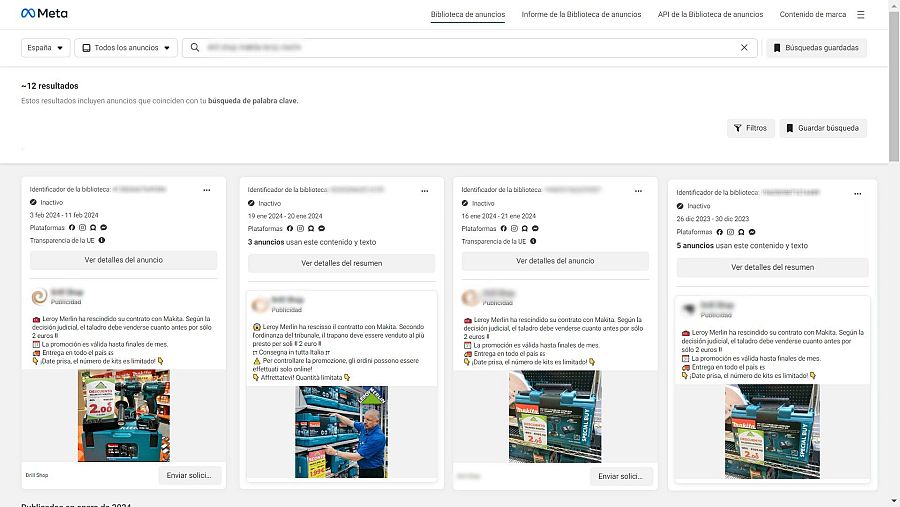Click Ver detalles del resumen, 19 ene ad

tap(342, 264)
